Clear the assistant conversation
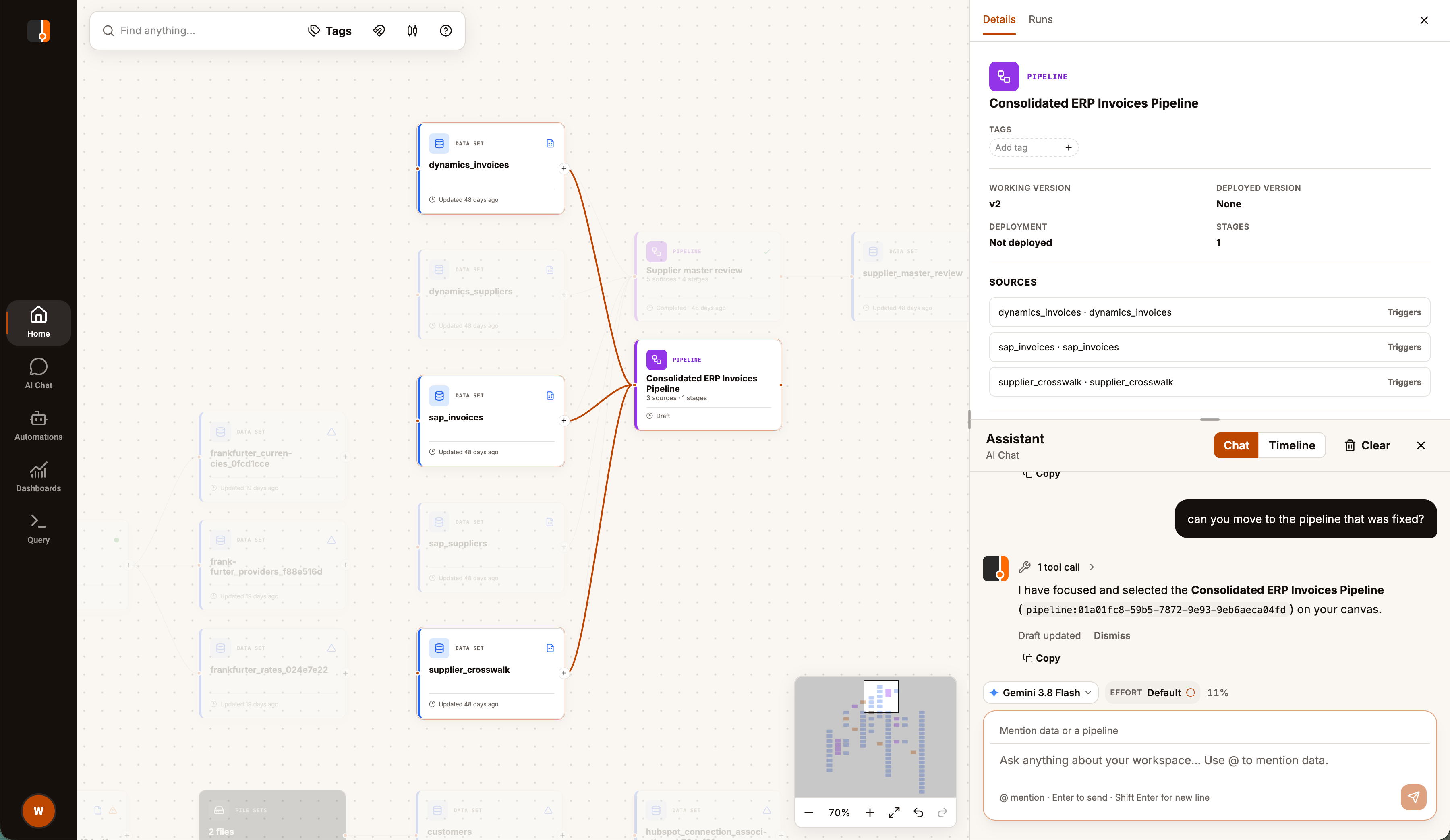The height and width of the screenshot is (840, 1450). tap(1367, 445)
